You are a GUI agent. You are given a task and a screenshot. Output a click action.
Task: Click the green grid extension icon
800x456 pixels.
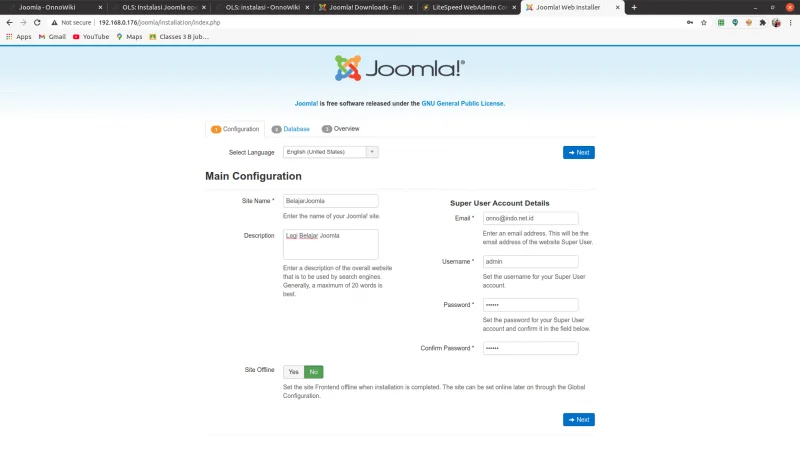tap(721, 22)
